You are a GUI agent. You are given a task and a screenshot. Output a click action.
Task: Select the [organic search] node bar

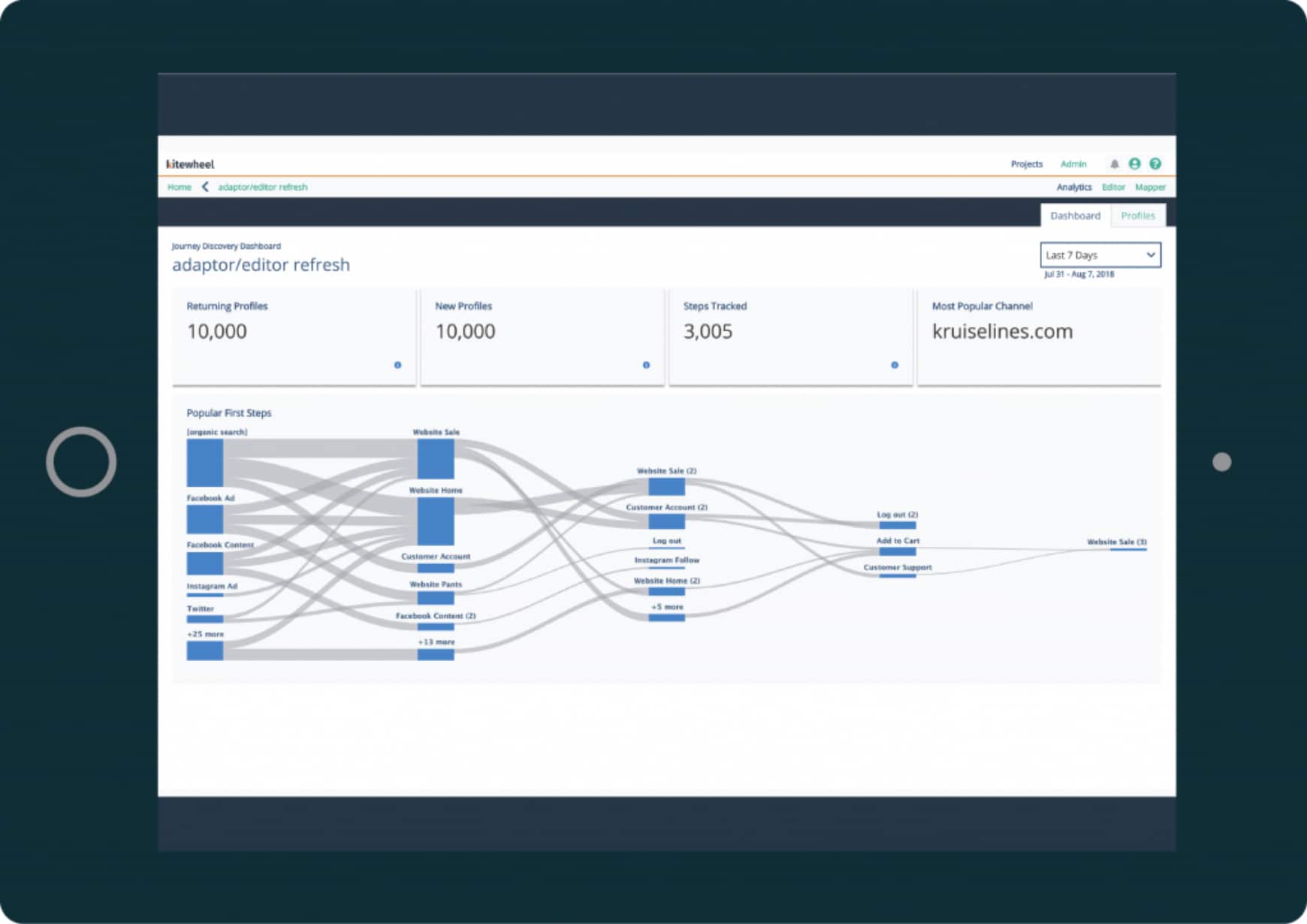click(205, 463)
